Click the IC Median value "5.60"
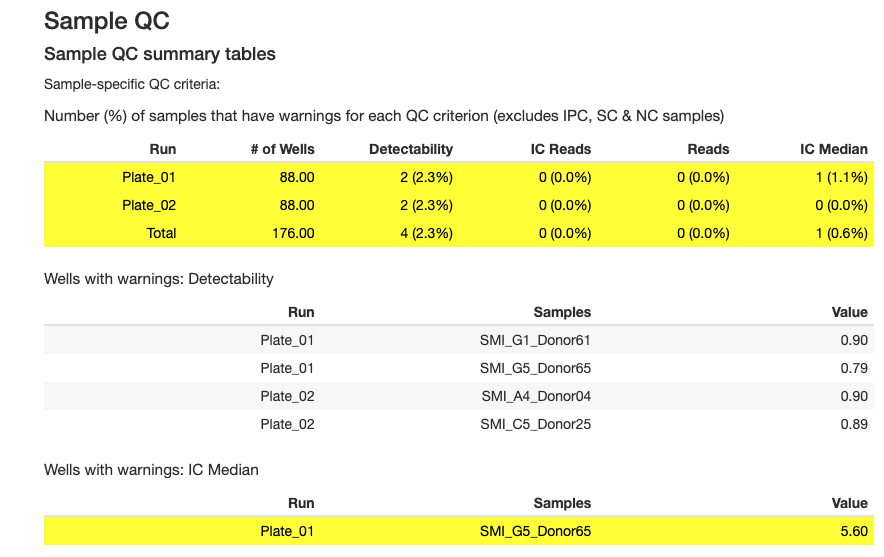 (x=854, y=531)
